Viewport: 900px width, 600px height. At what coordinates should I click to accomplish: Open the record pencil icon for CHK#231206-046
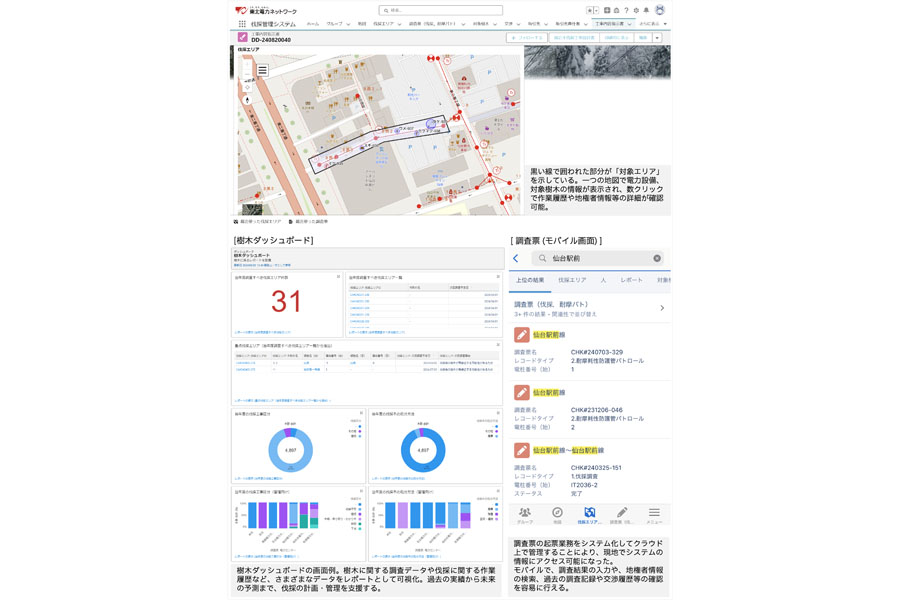tap(522, 393)
